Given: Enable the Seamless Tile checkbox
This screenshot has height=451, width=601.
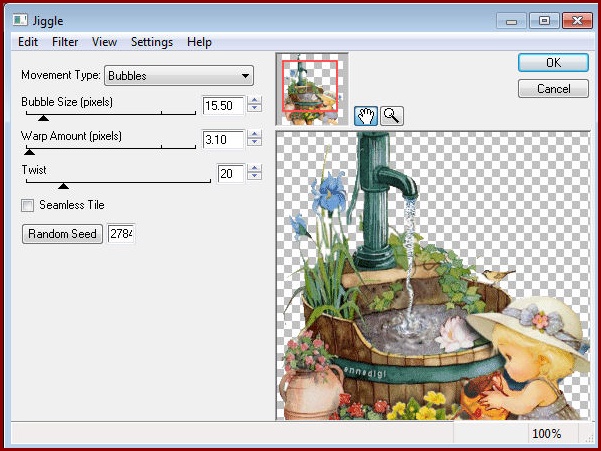Looking at the screenshot, I should tap(27, 205).
